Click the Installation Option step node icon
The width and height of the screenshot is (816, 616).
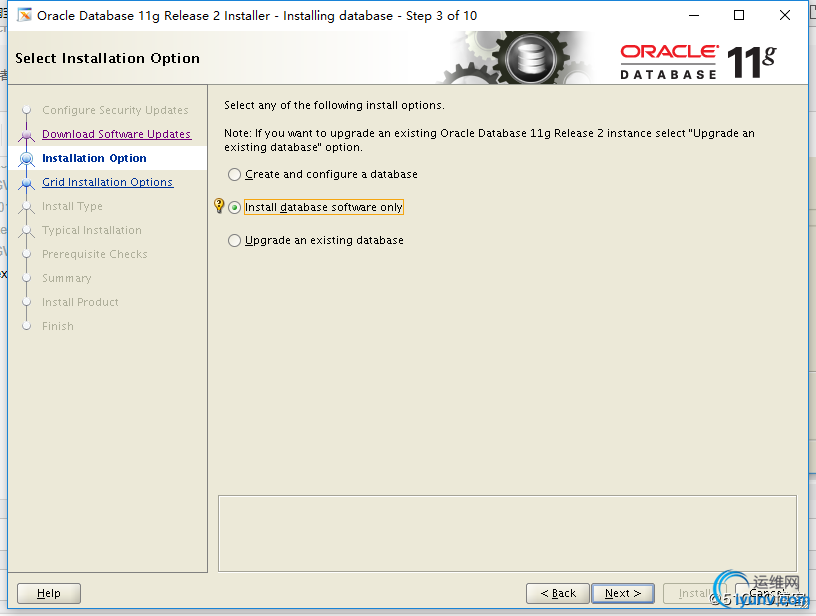(x=27, y=158)
